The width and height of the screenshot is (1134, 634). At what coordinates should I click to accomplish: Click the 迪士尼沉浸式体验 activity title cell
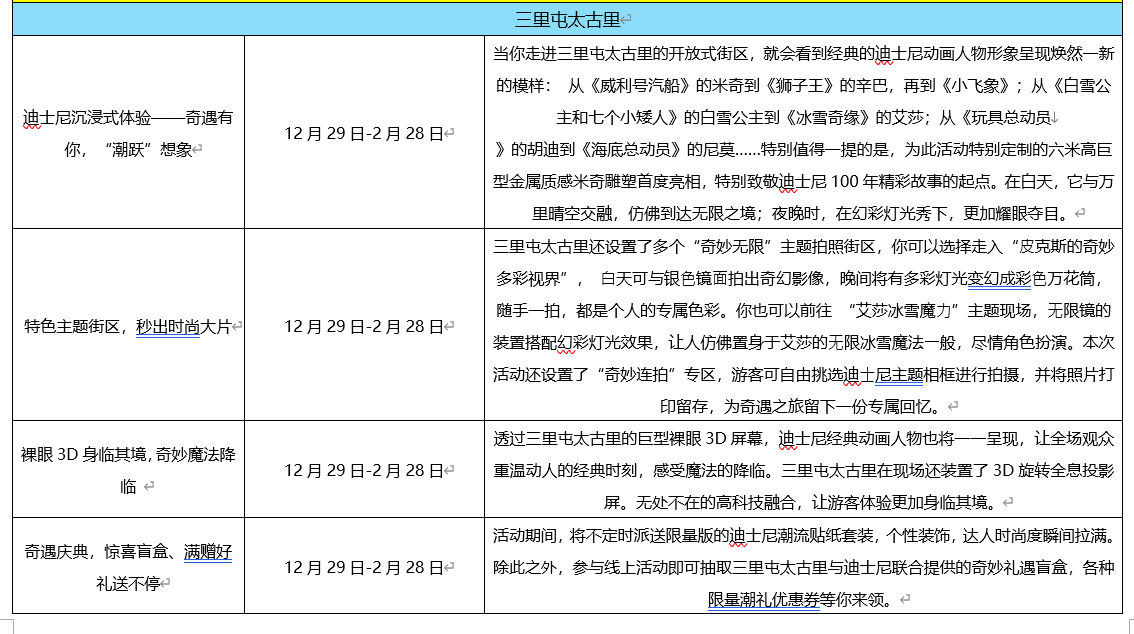point(127,132)
